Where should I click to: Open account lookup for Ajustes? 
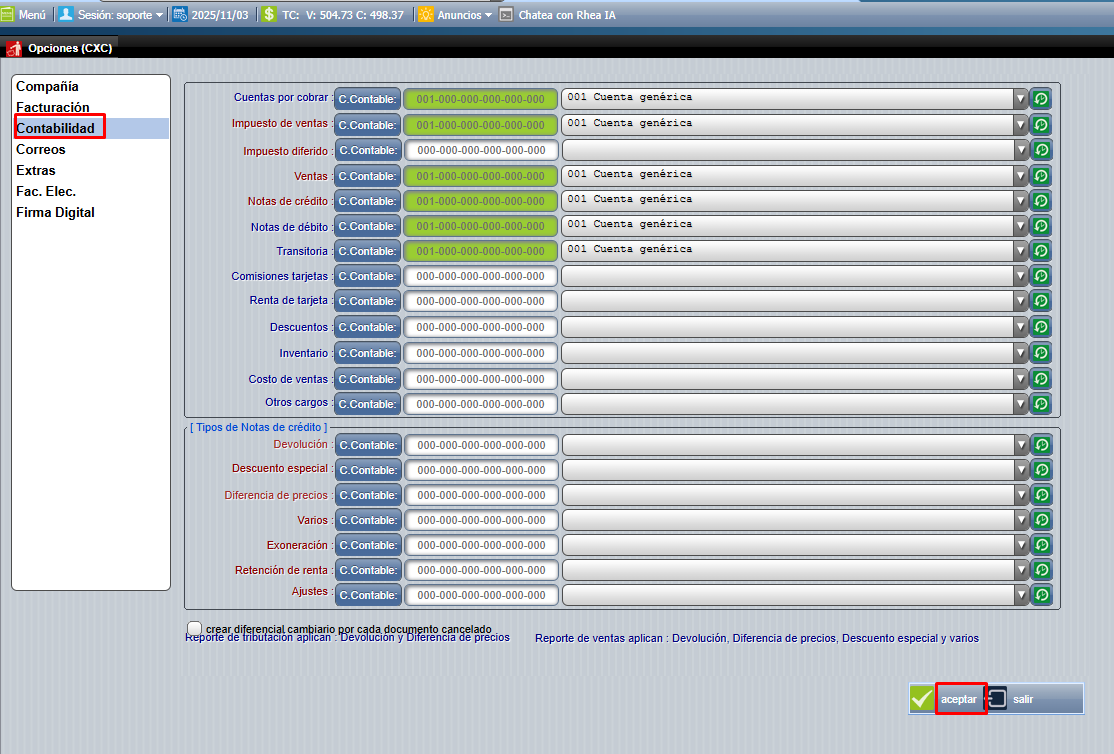pyautogui.click(x=1040, y=594)
